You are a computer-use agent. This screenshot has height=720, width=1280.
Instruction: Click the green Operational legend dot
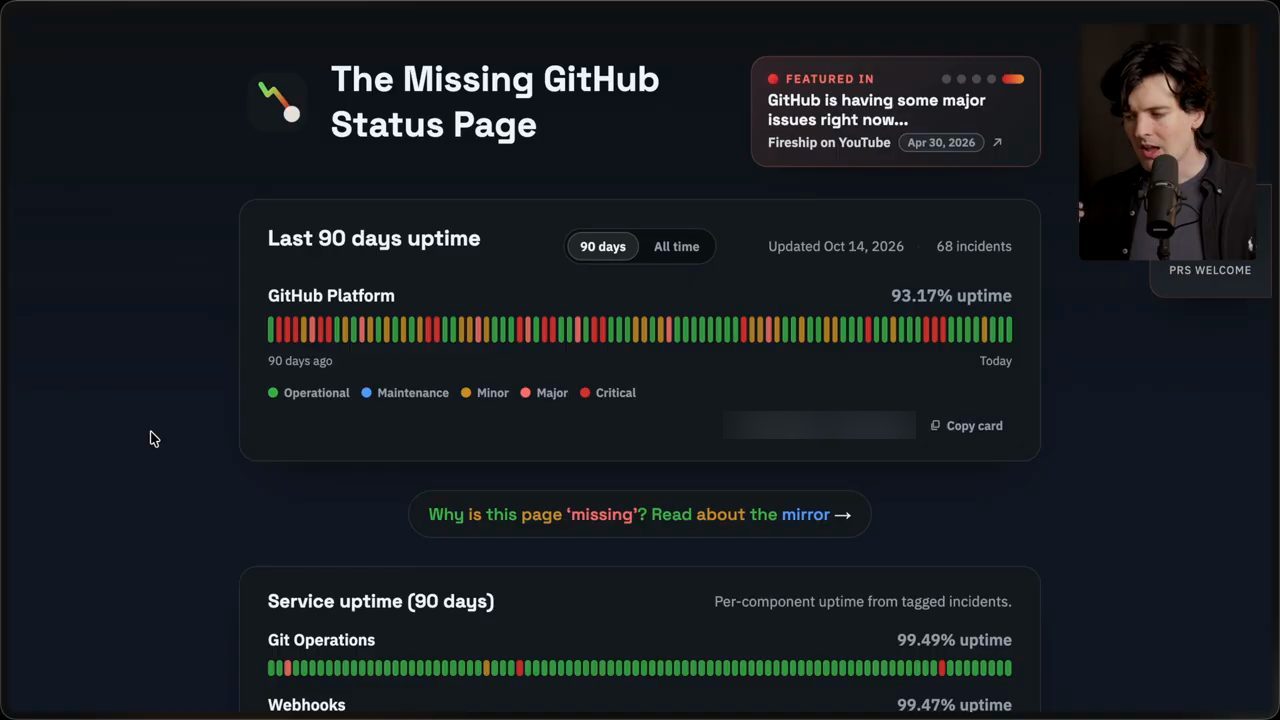click(x=273, y=393)
